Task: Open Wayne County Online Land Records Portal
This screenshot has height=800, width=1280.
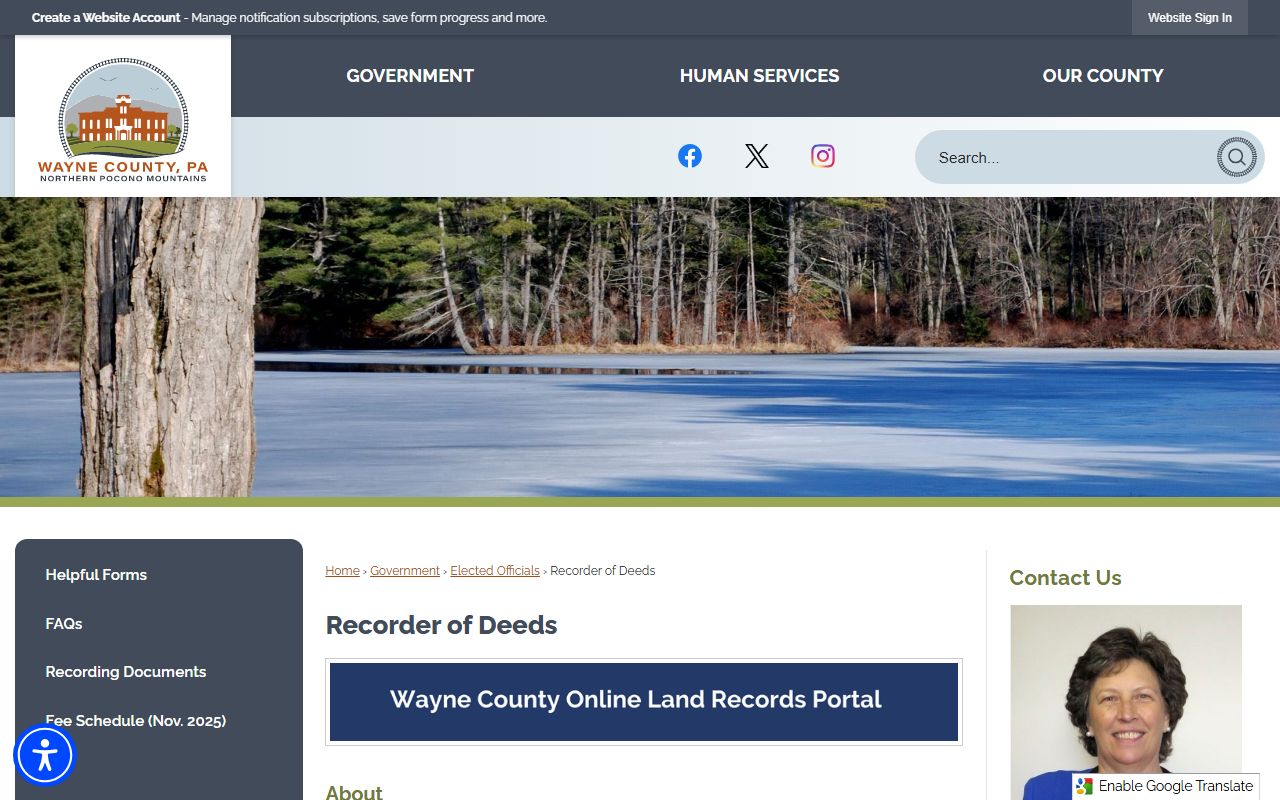Action: (644, 702)
